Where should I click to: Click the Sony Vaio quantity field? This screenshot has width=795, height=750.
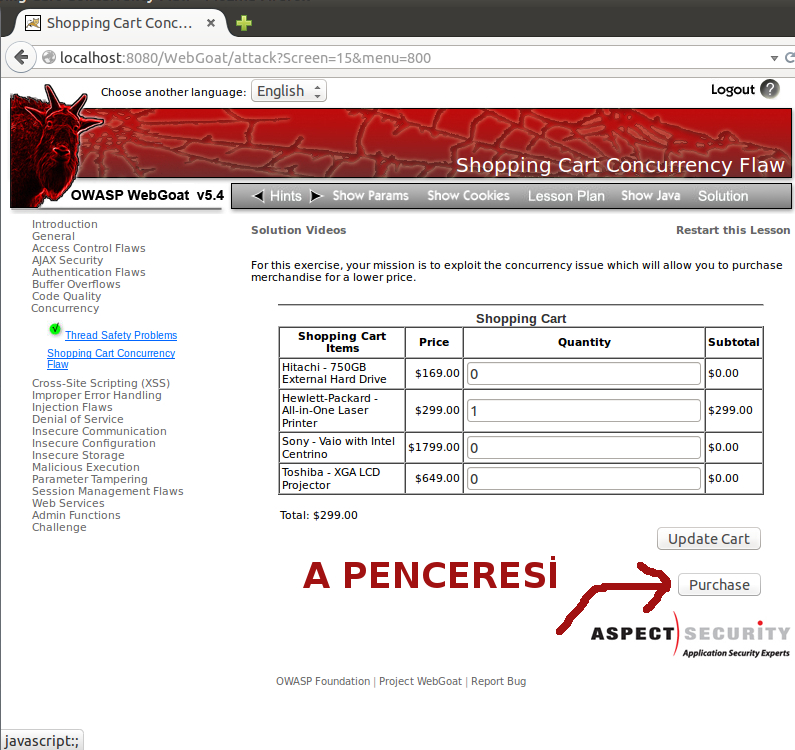click(584, 448)
